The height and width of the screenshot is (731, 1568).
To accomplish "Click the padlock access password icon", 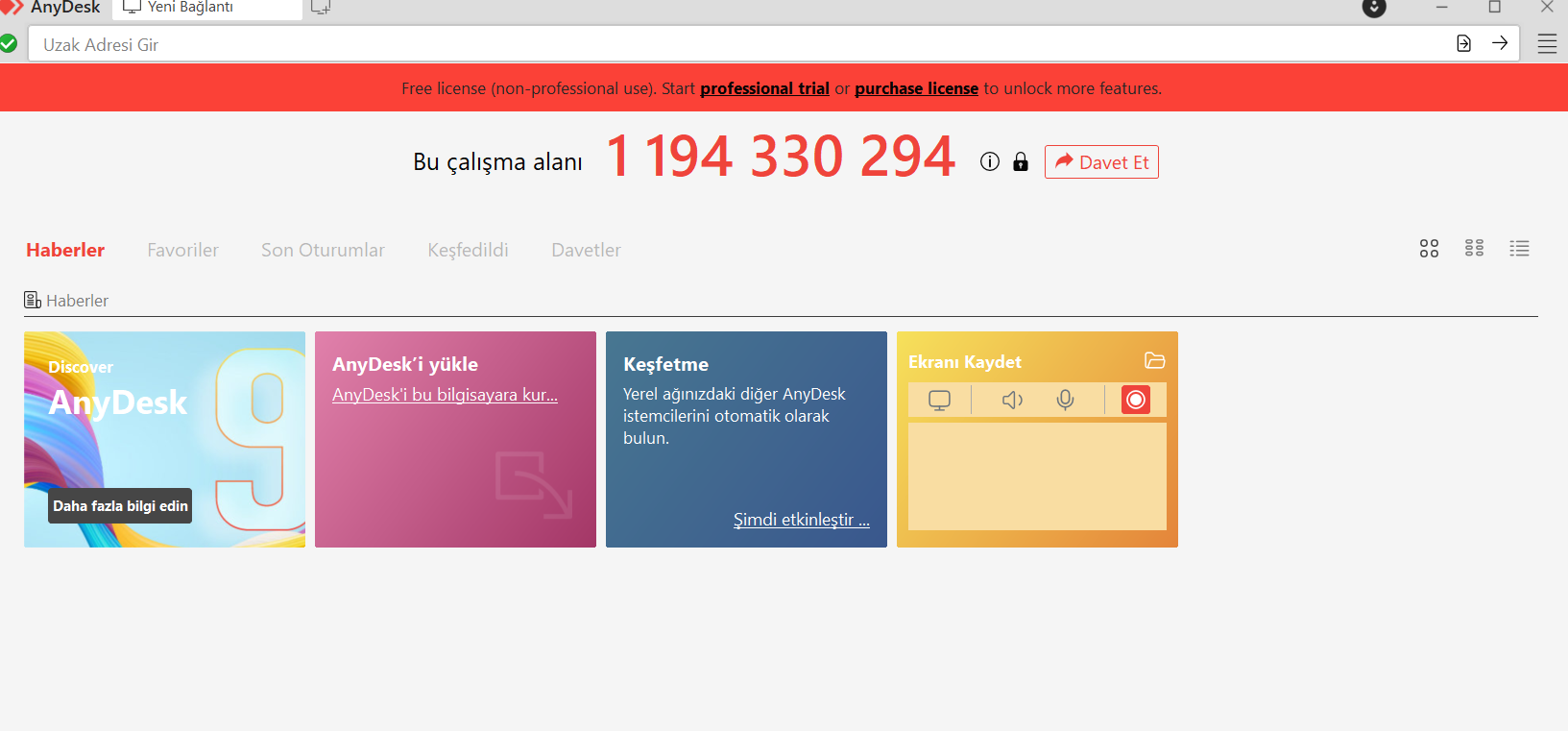I will (1021, 161).
